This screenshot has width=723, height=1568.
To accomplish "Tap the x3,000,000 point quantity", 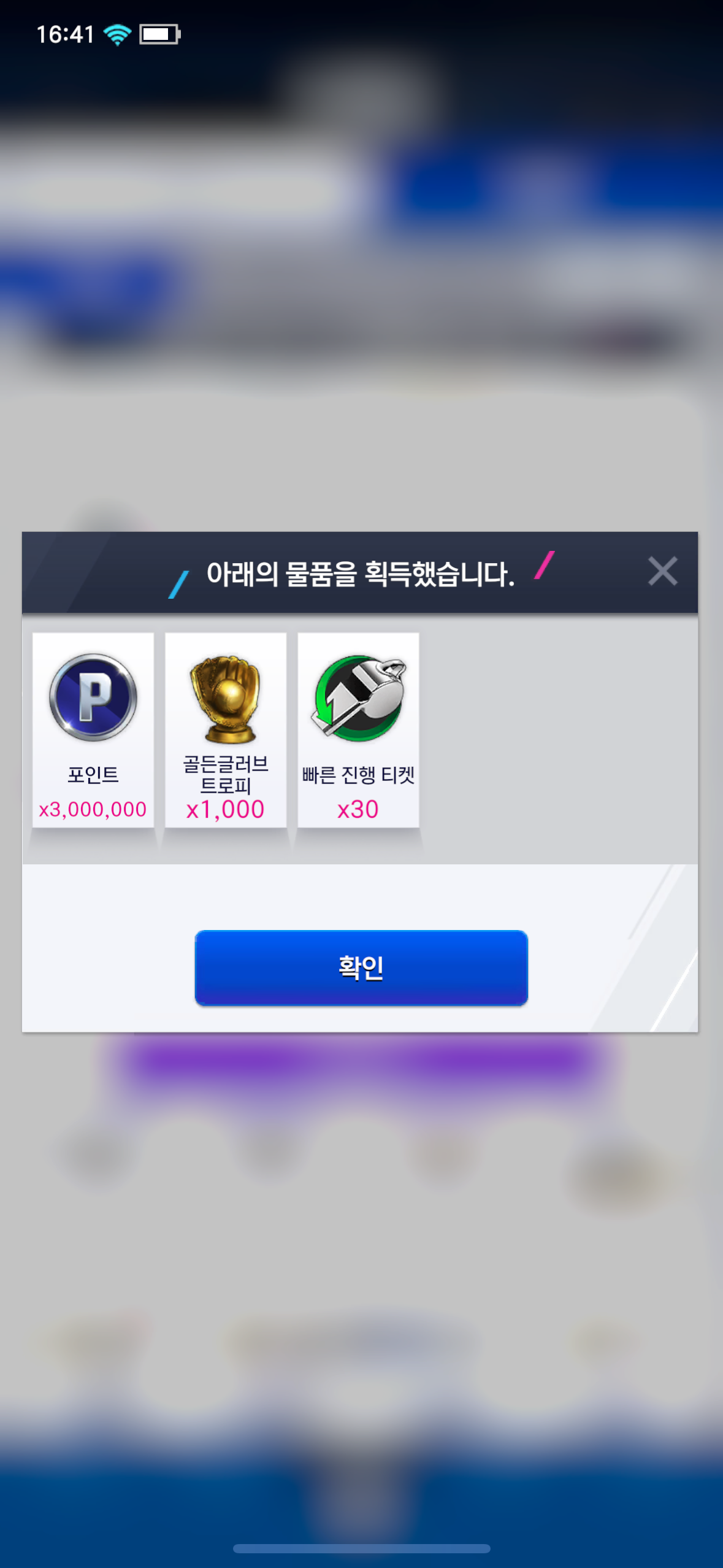I will (93, 809).
